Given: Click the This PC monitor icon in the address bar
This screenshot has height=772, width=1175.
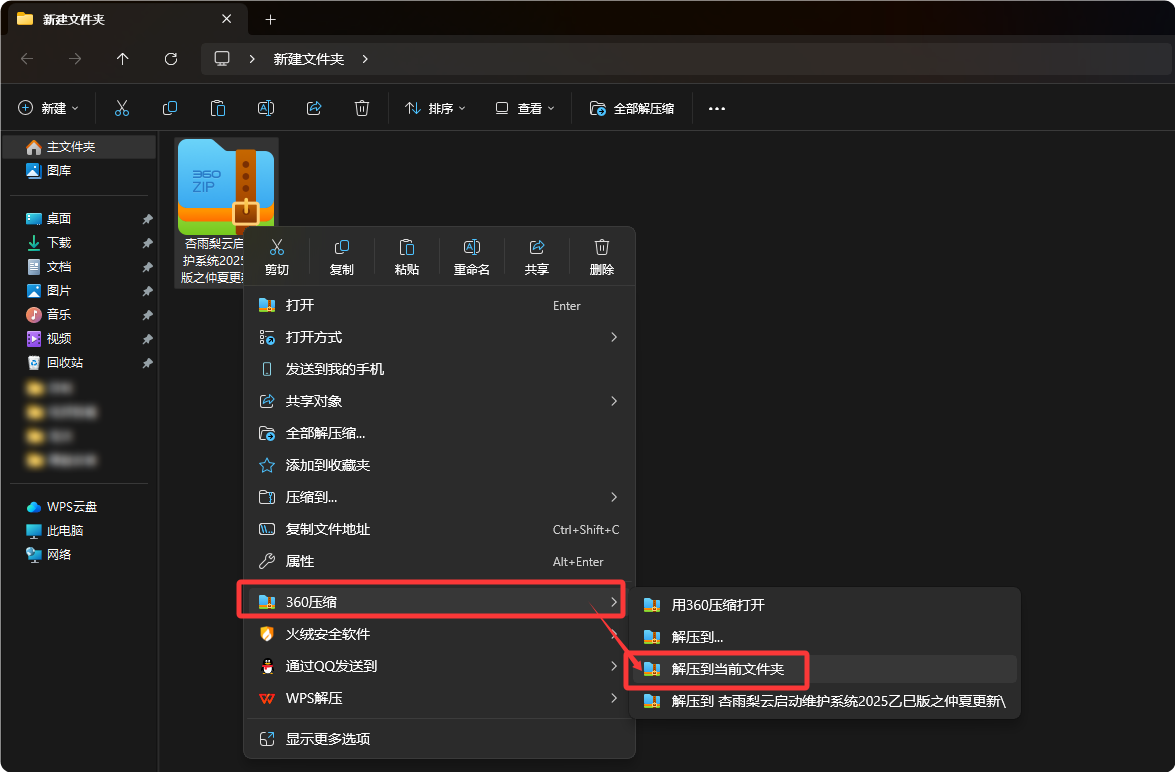Looking at the screenshot, I should pos(222,58).
